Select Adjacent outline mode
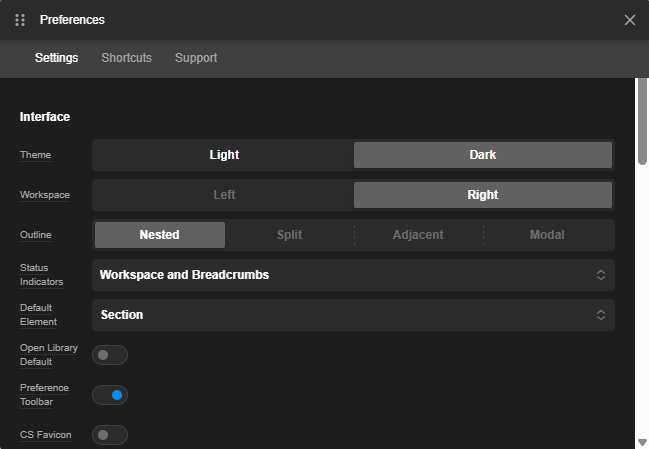The width and height of the screenshot is (649, 449). (x=418, y=235)
